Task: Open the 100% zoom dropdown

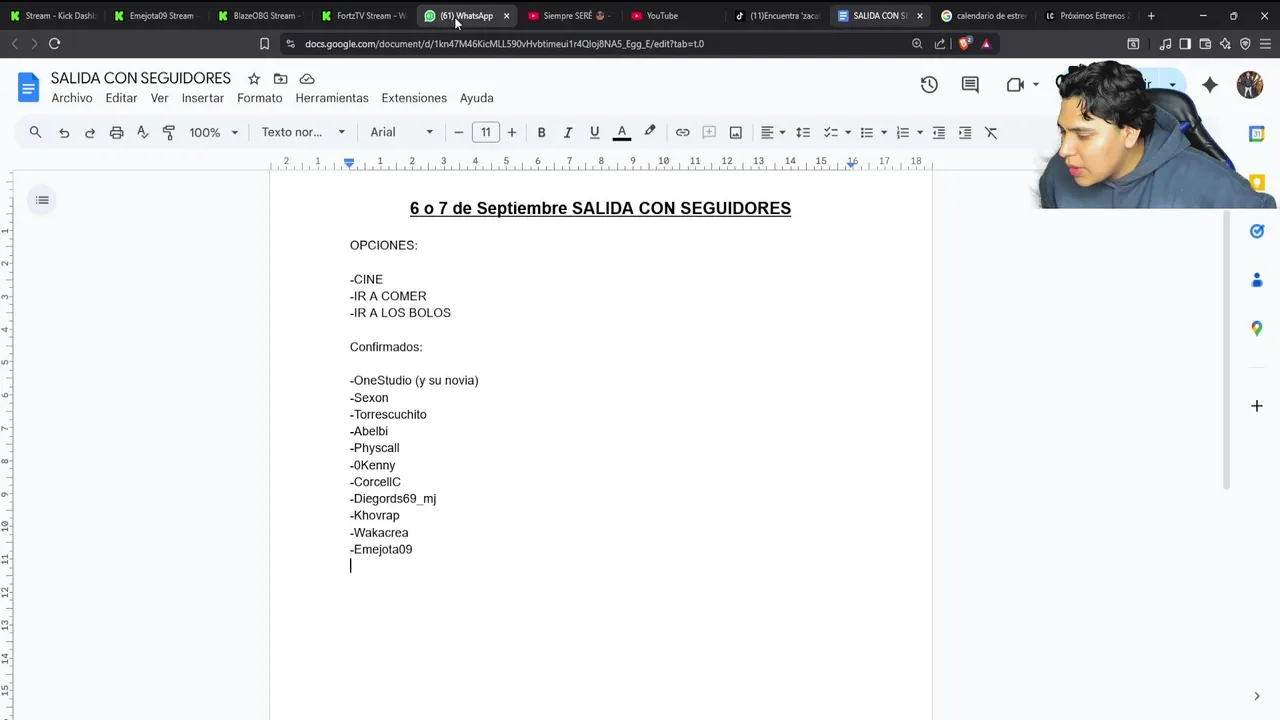Action: click(214, 132)
